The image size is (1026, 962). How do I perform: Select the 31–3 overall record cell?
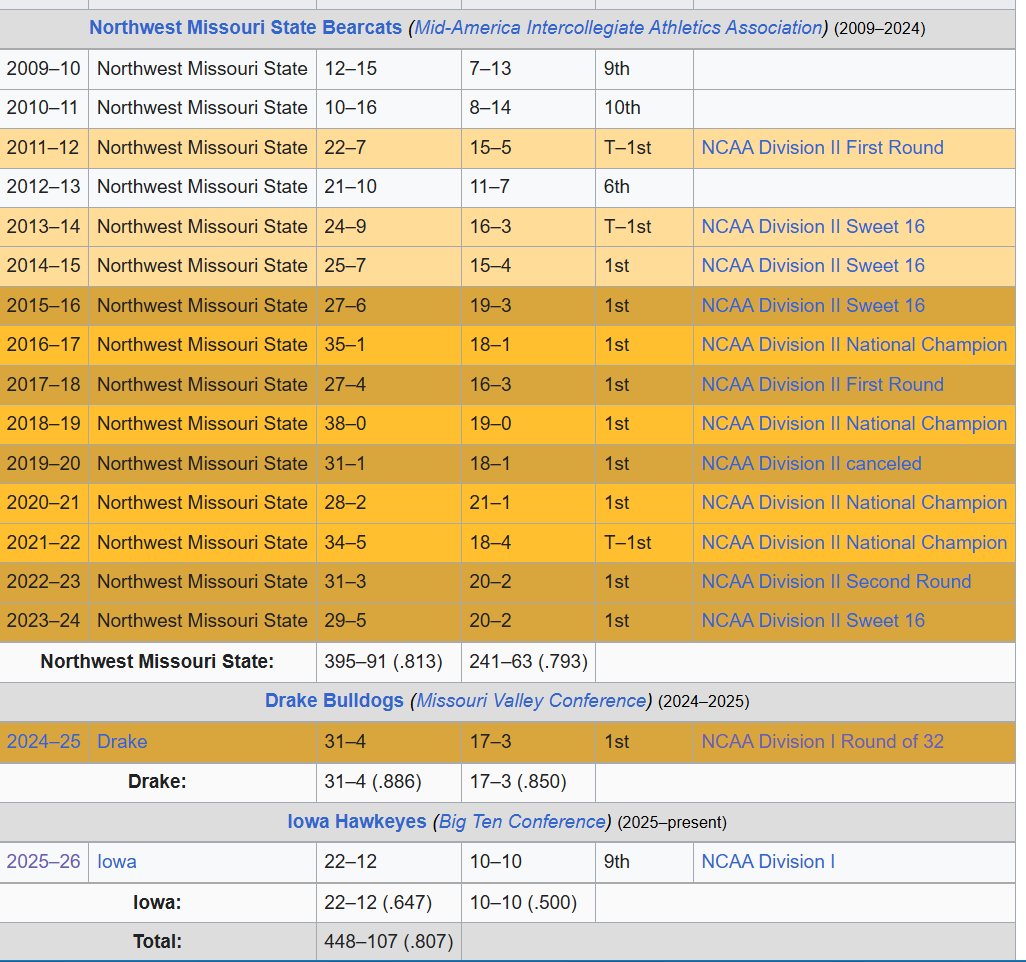tap(389, 582)
